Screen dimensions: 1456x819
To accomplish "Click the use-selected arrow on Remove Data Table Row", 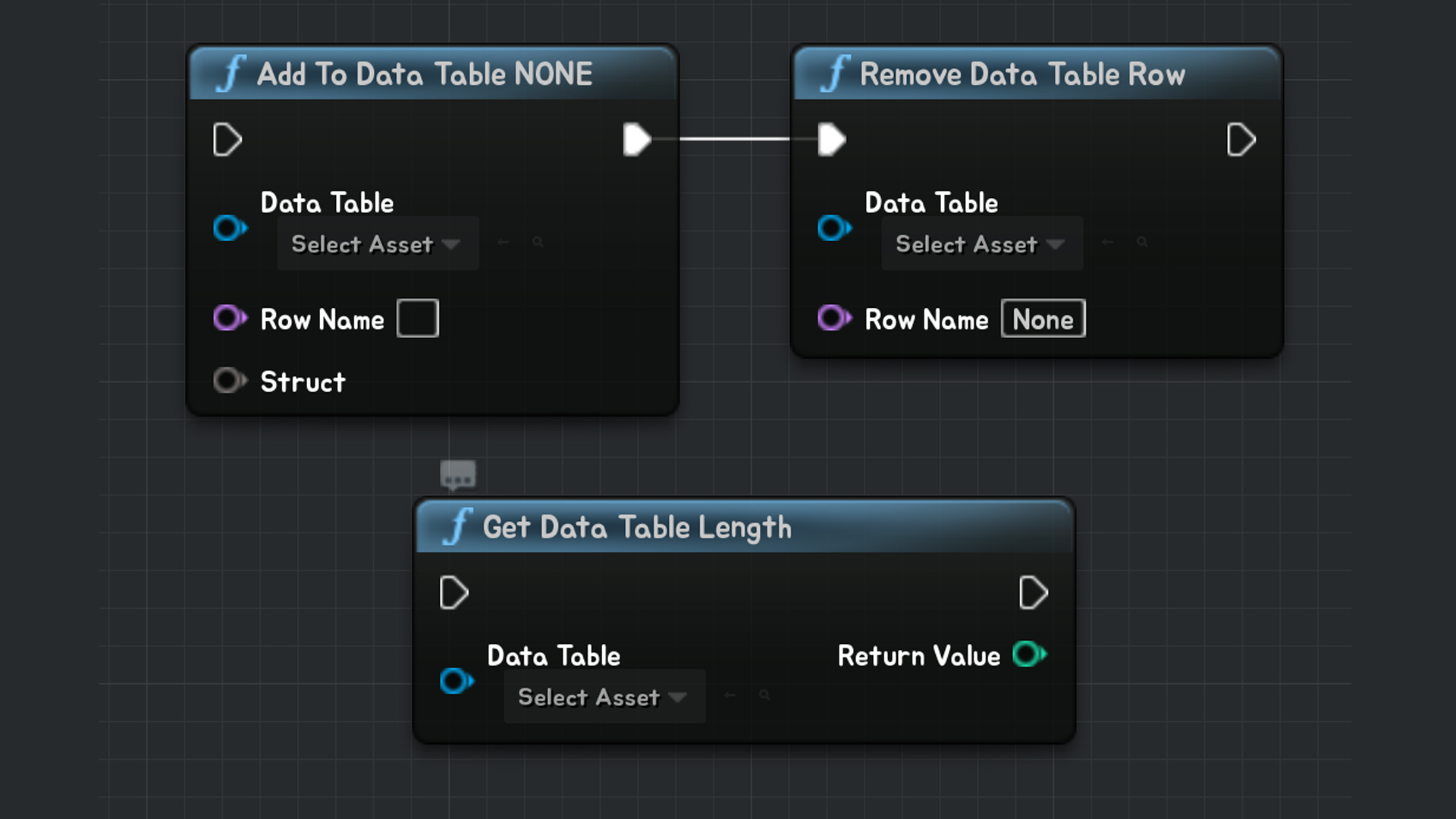I will pos(1106,242).
